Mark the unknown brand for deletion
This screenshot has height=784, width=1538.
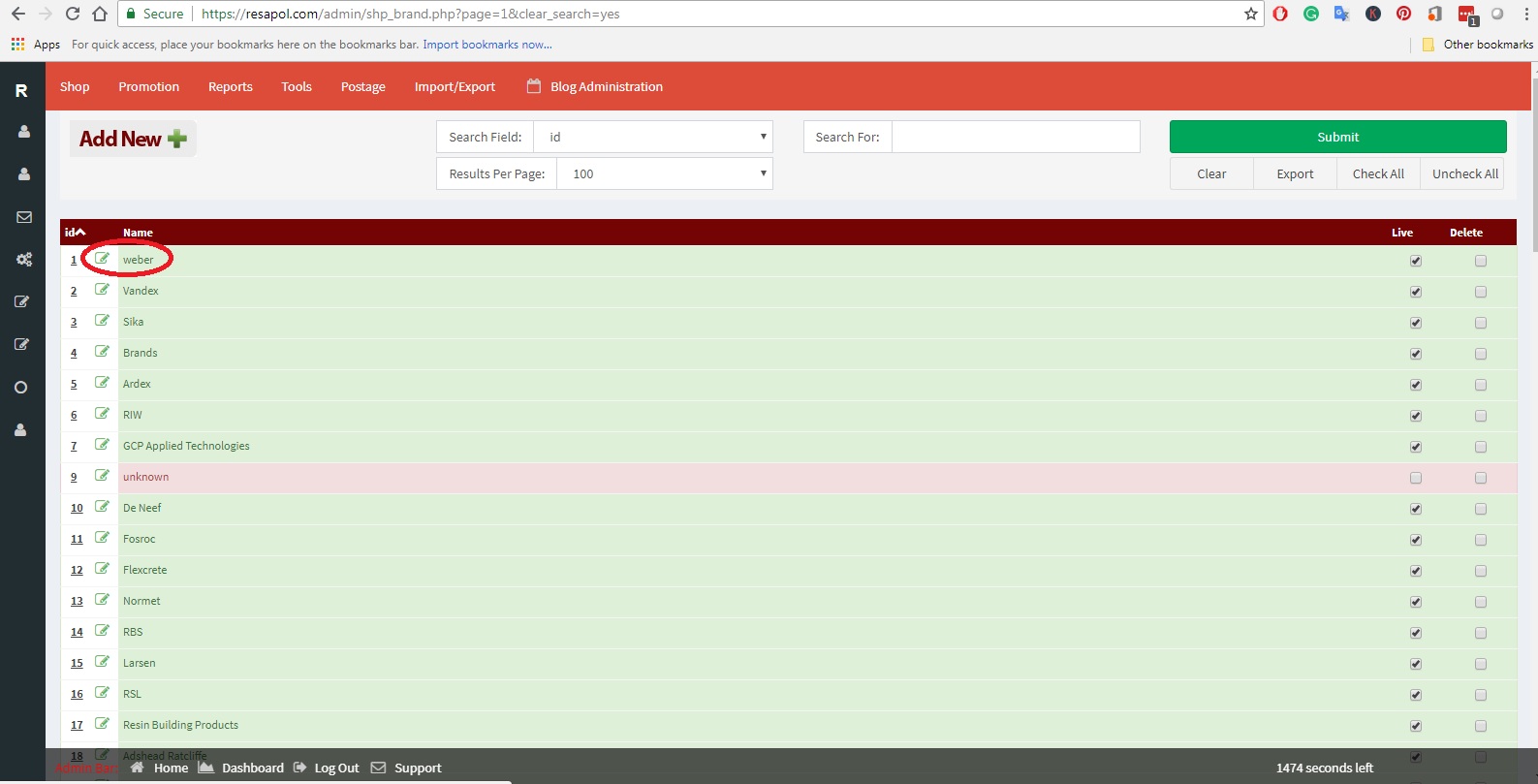1481,478
